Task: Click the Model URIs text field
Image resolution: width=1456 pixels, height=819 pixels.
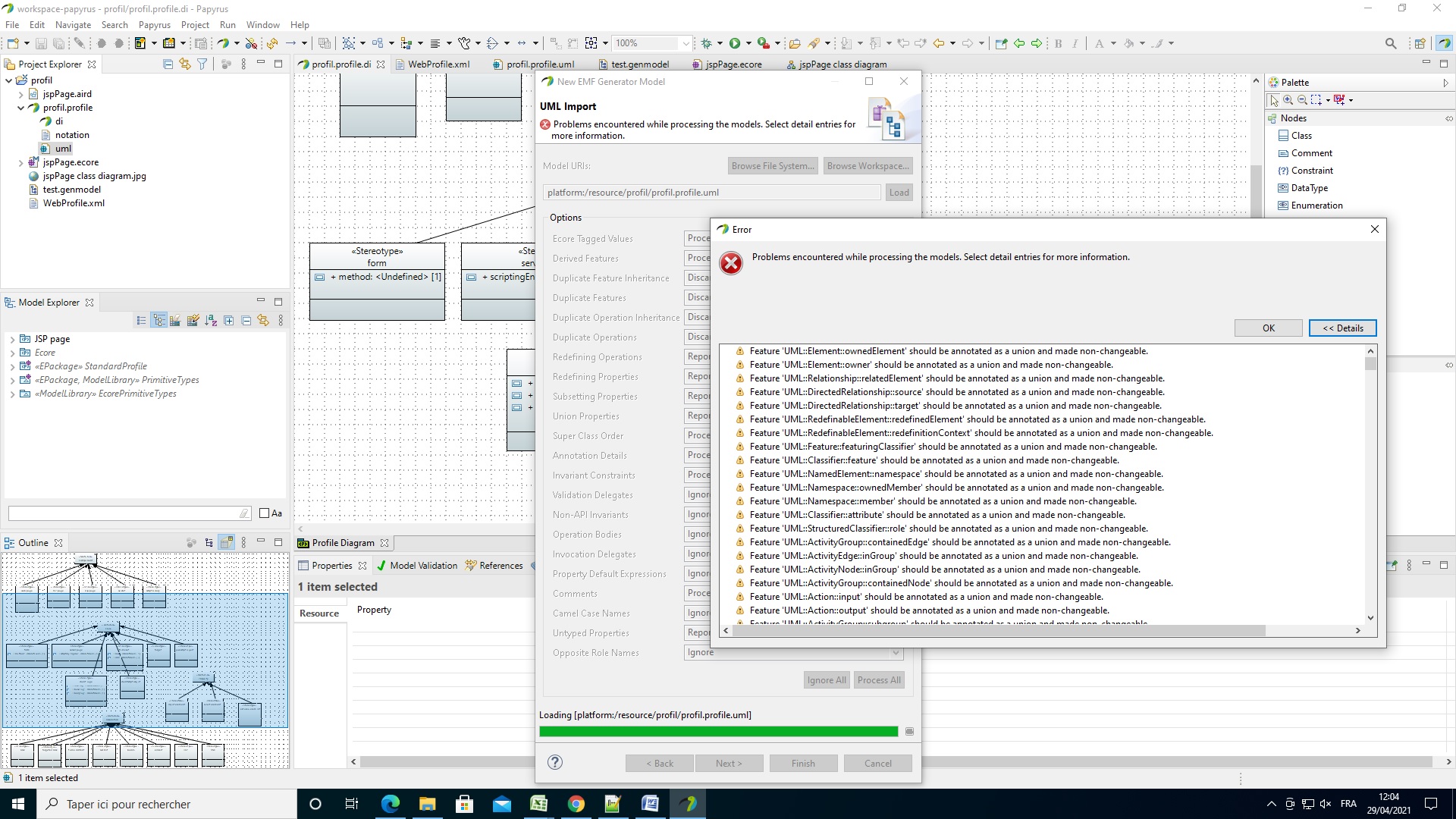Action: click(711, 193)
